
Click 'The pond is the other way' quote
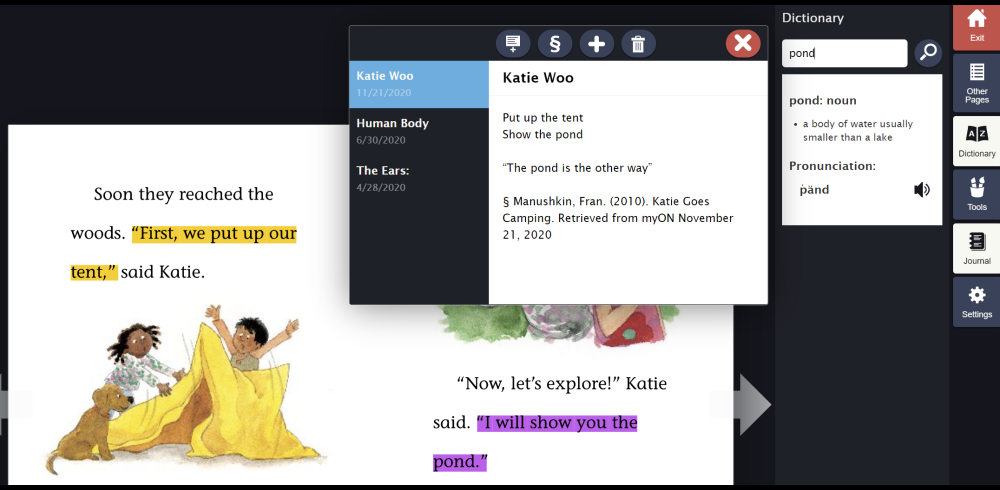tap(577, 168)
